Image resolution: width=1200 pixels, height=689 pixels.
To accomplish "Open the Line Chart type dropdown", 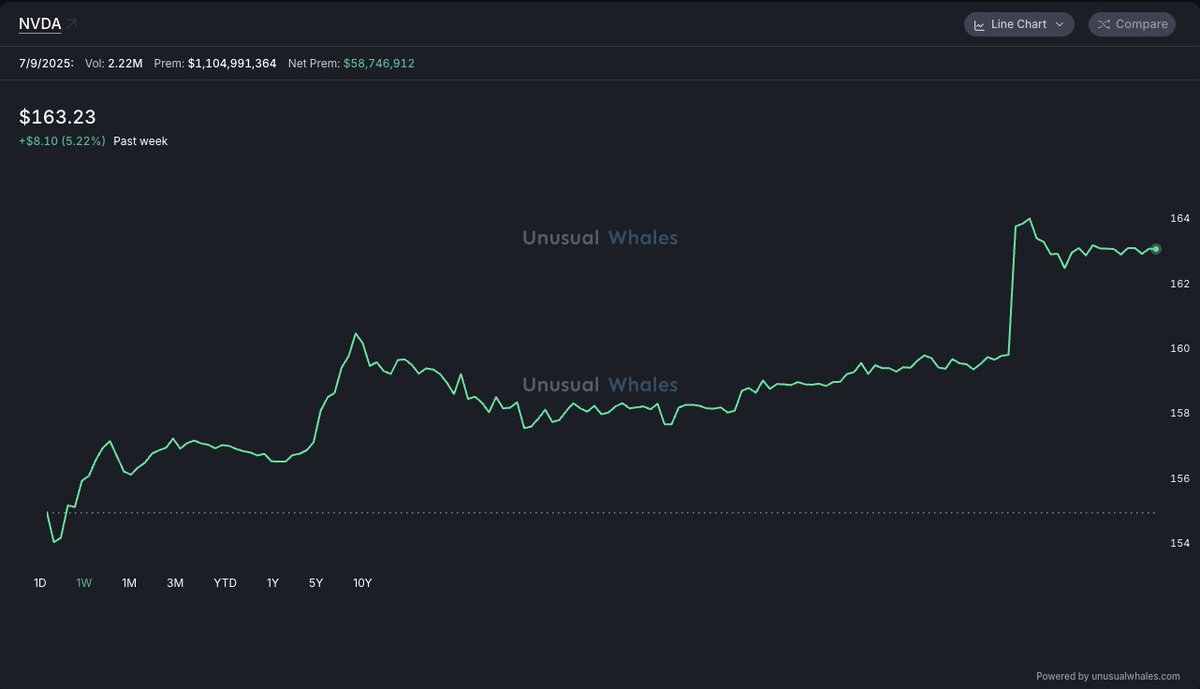I will click(x=1019, y=24).
